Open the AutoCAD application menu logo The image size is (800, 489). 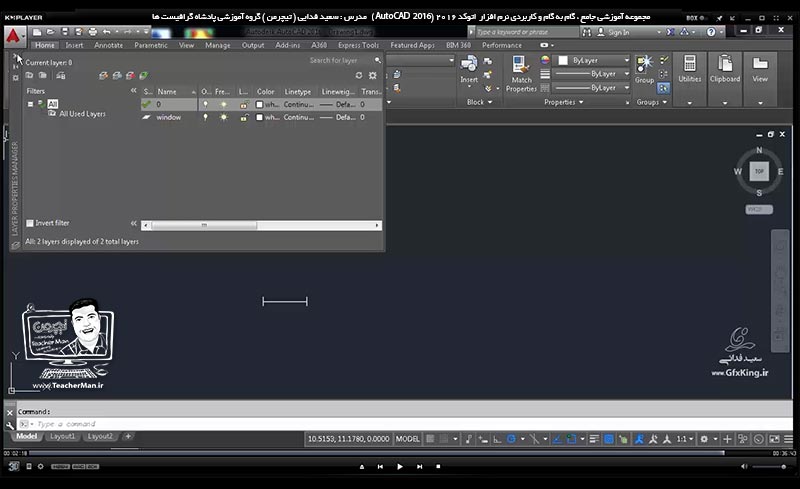(13, 36)
